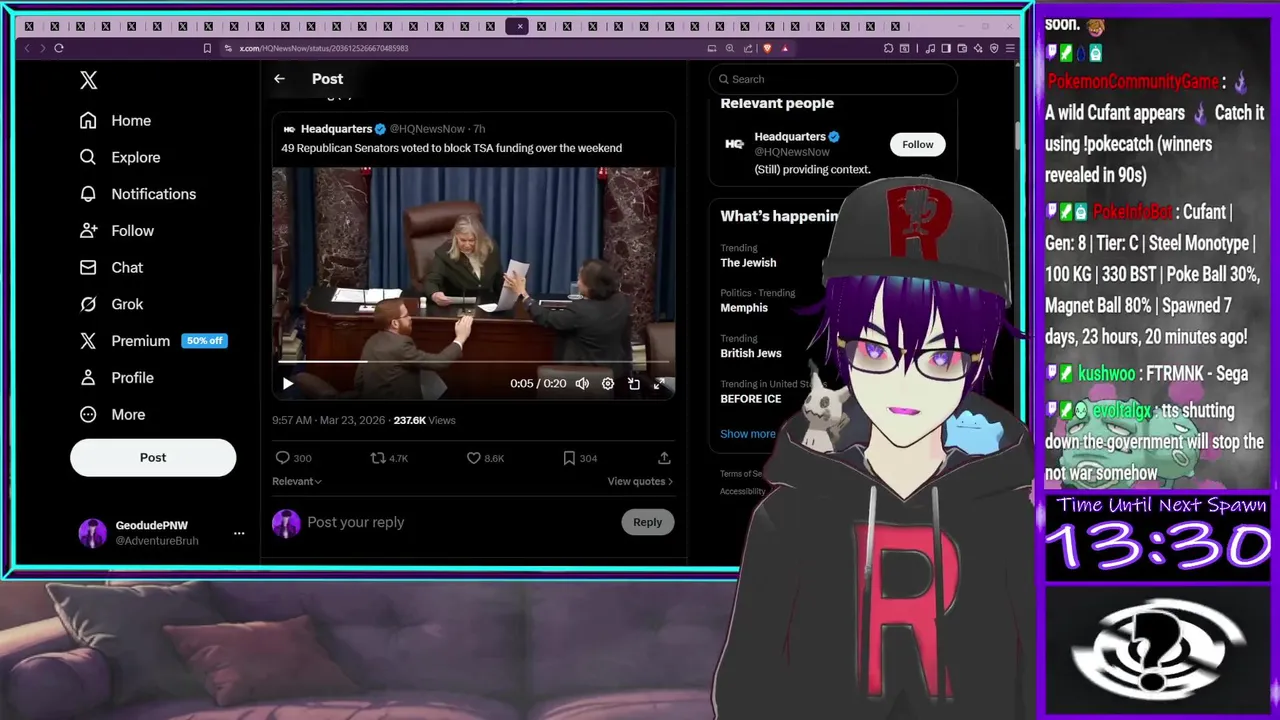Image resolution: width=1280 pixels, height=720 pixels.
Task: Open Chat in the sidebar
Action: click(112, 268)
